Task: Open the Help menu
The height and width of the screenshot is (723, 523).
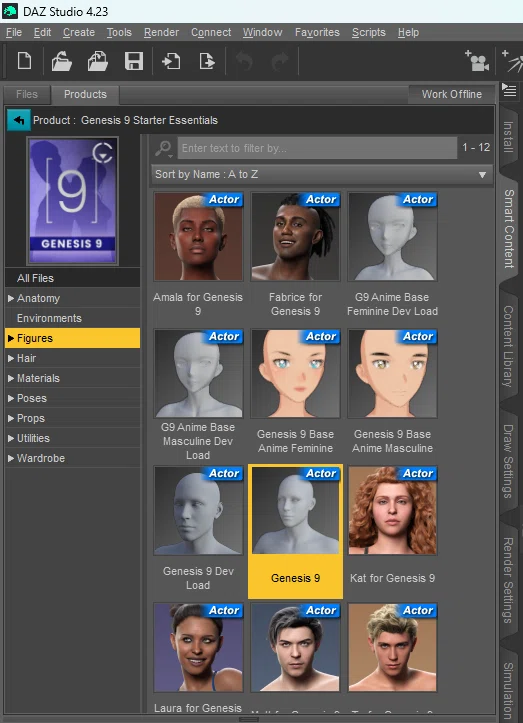Action: point(408,32)
